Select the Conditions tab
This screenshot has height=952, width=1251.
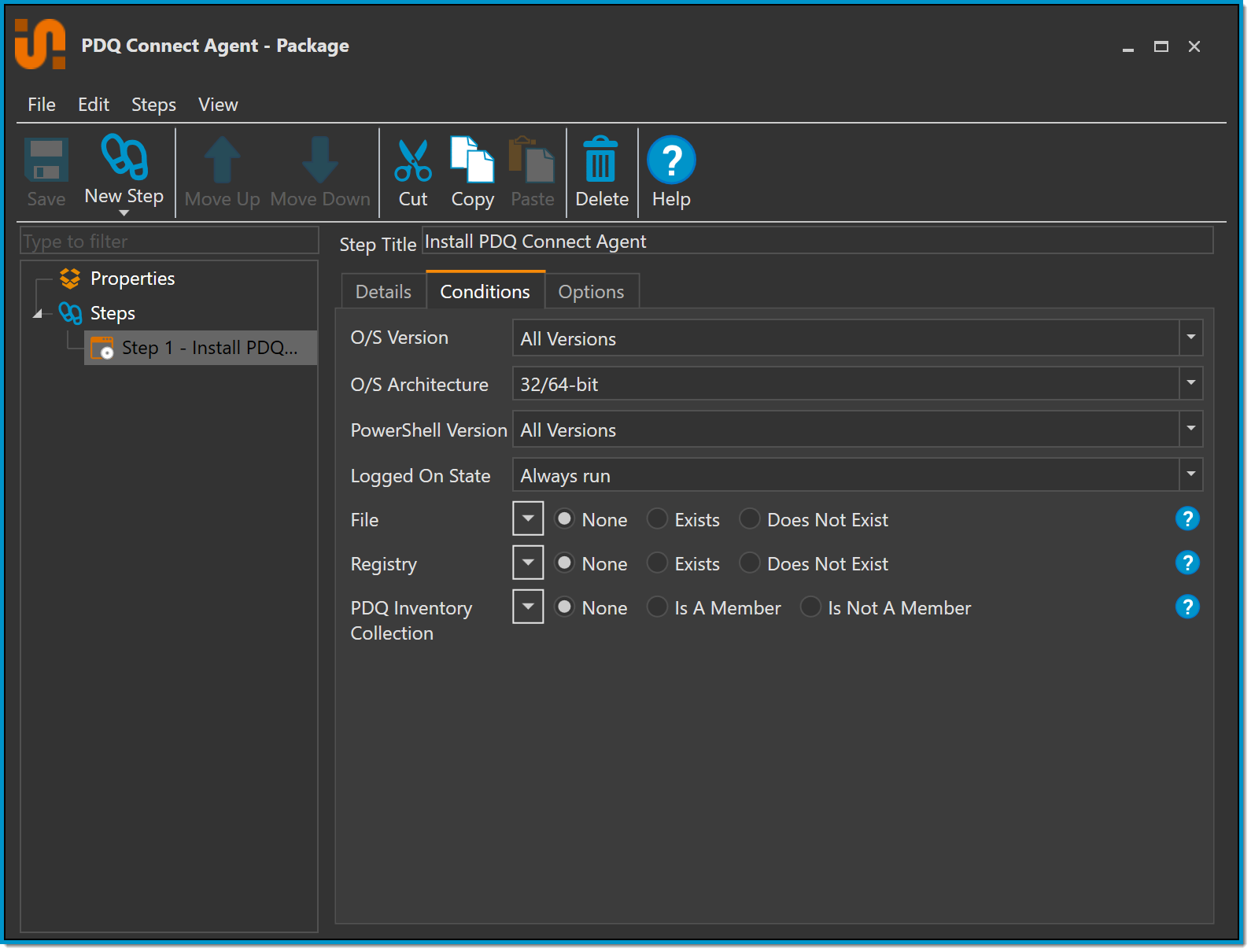click(x=485, y=291)
